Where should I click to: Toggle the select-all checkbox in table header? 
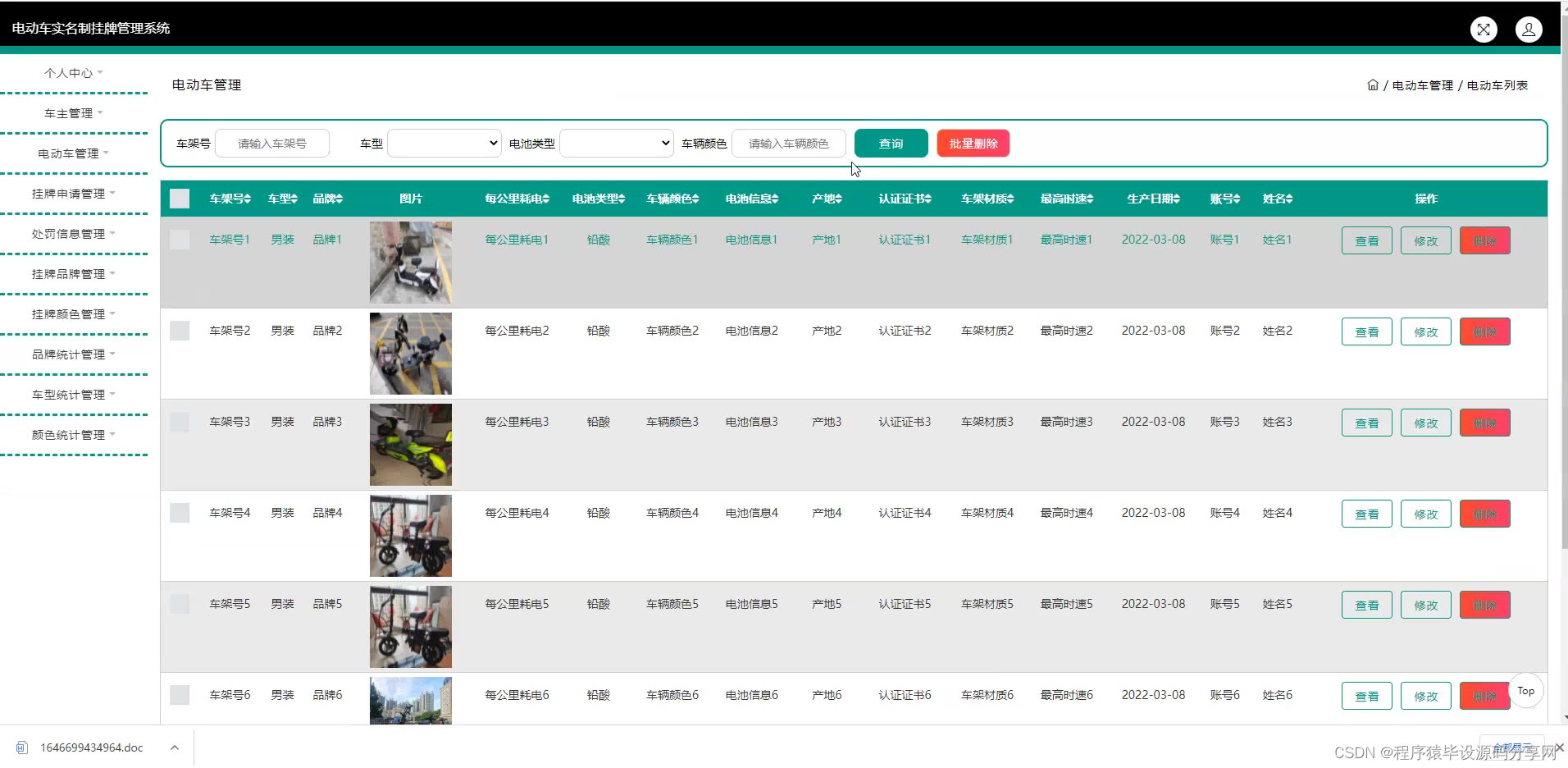pos(179,198)
